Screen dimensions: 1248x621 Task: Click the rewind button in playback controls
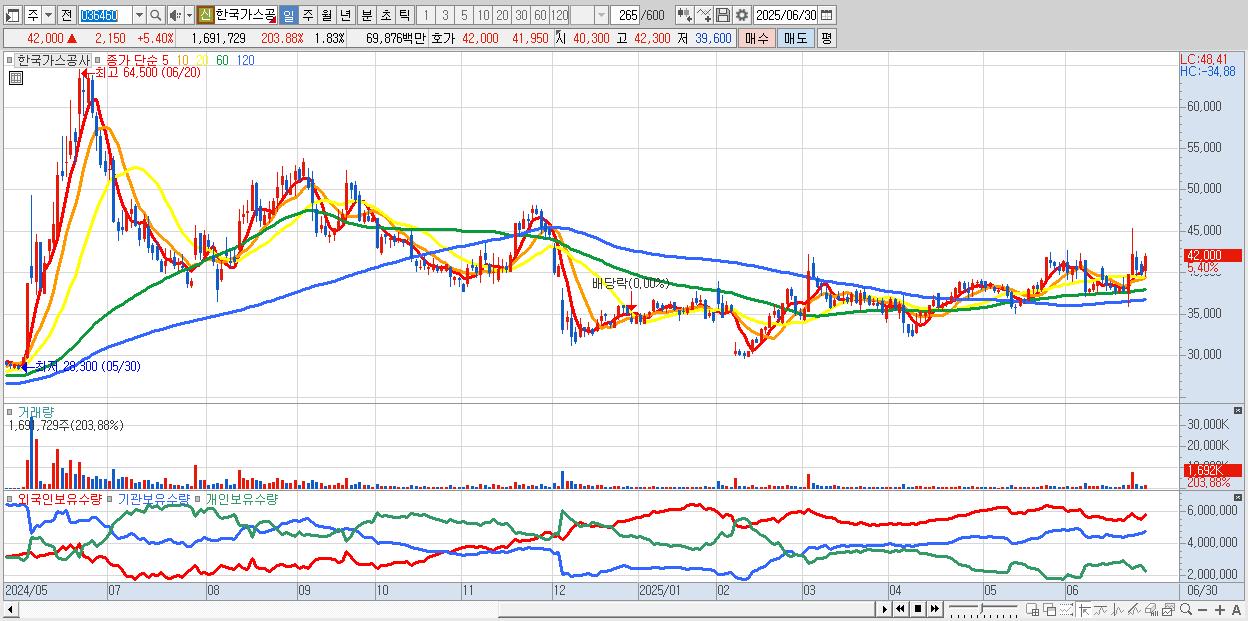point(900,609)
